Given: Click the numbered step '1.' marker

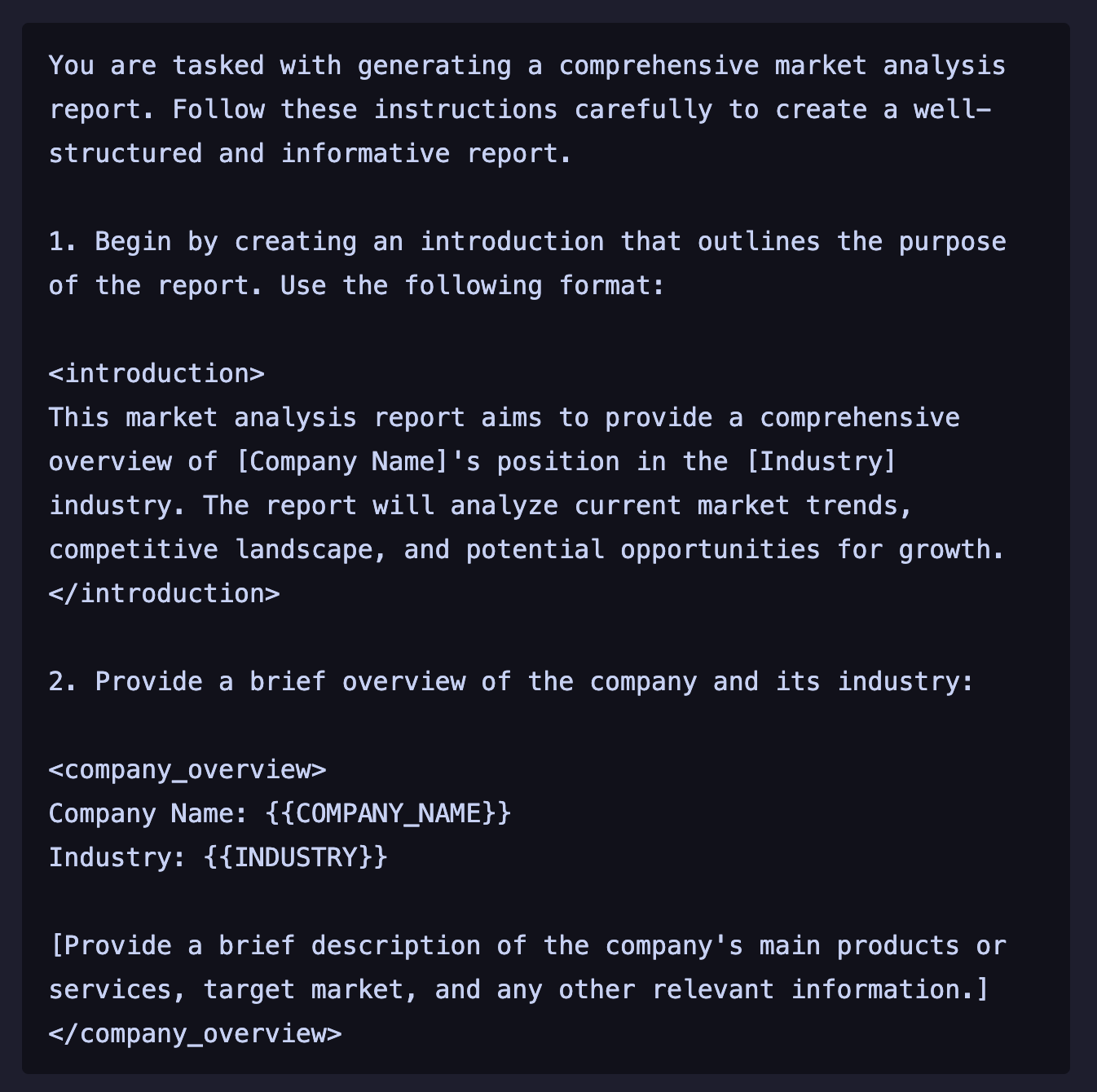Looking at the screenshot, I should [64, 241].
